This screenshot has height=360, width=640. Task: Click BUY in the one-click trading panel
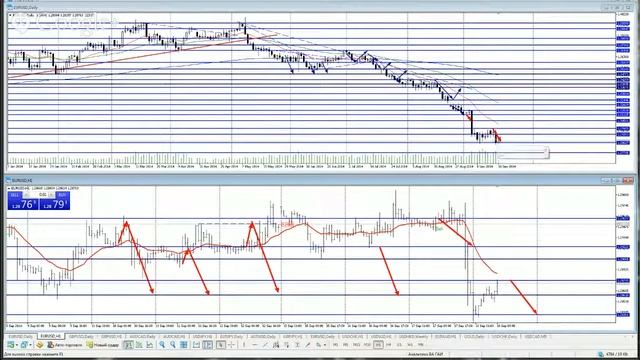click(62, 195)
